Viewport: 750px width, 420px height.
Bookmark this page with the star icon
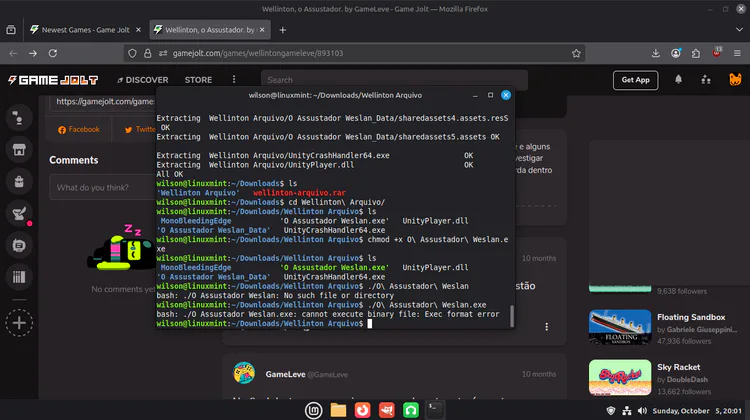[576, 54]
